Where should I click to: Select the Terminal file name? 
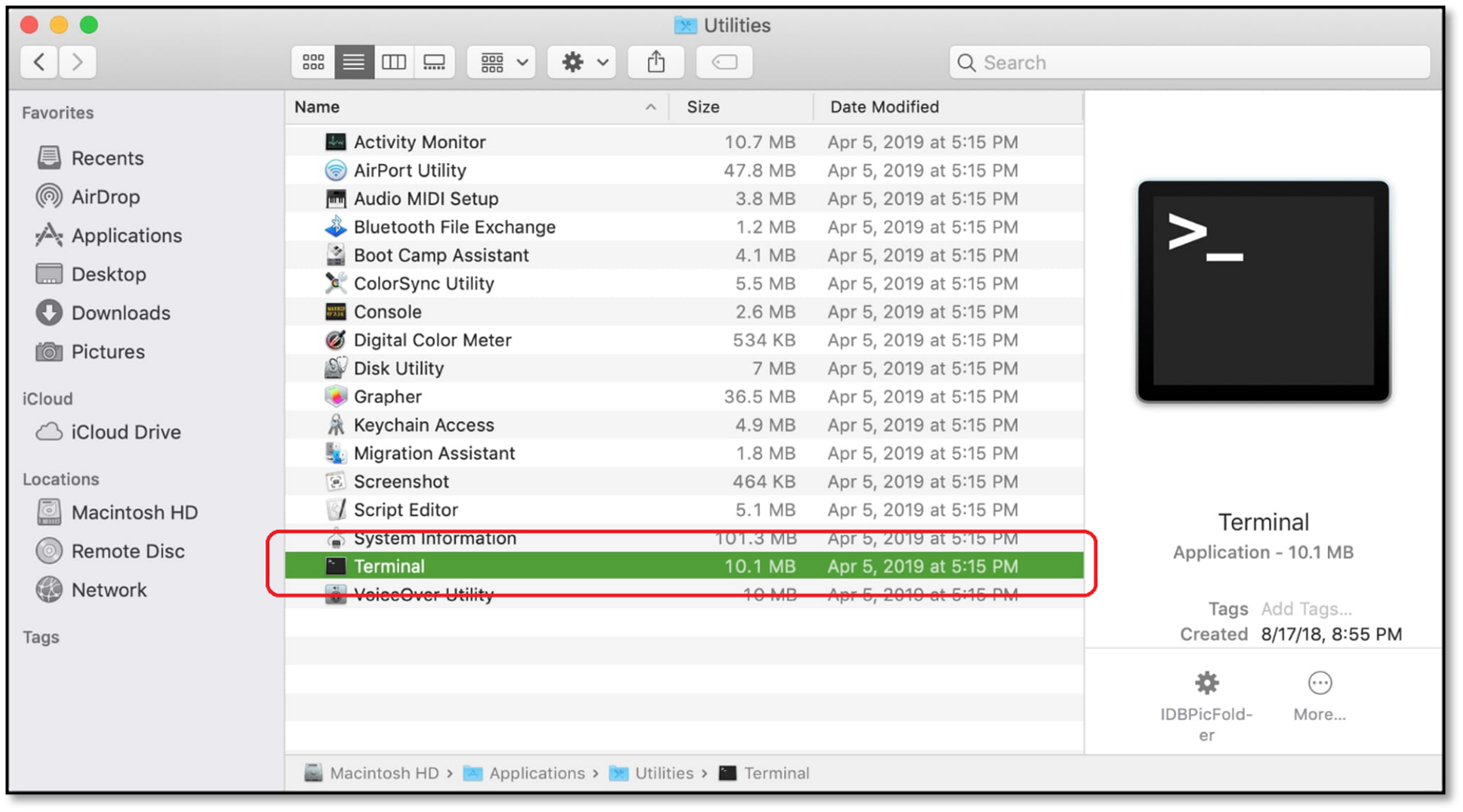pyautogui.click(x=389, y=566)
